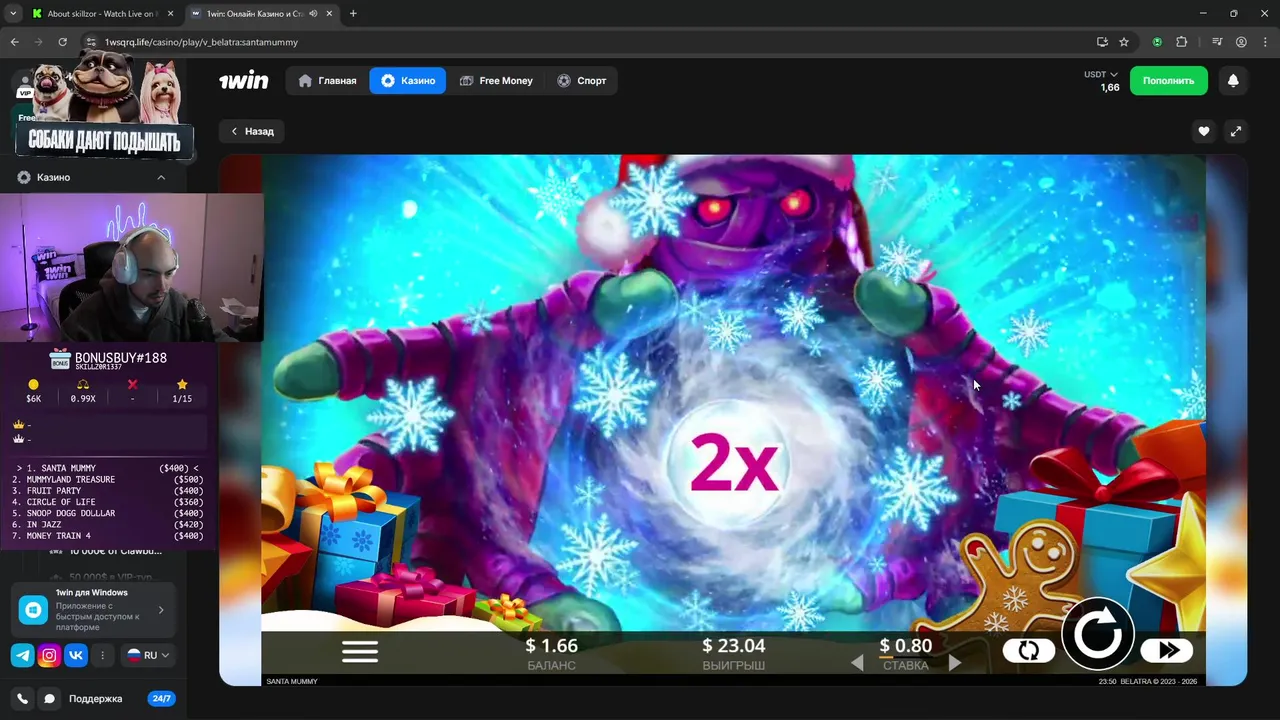Open the USDT currency dropdown
This screenshot has width=1280, height=720.
tap(1101, 74)
